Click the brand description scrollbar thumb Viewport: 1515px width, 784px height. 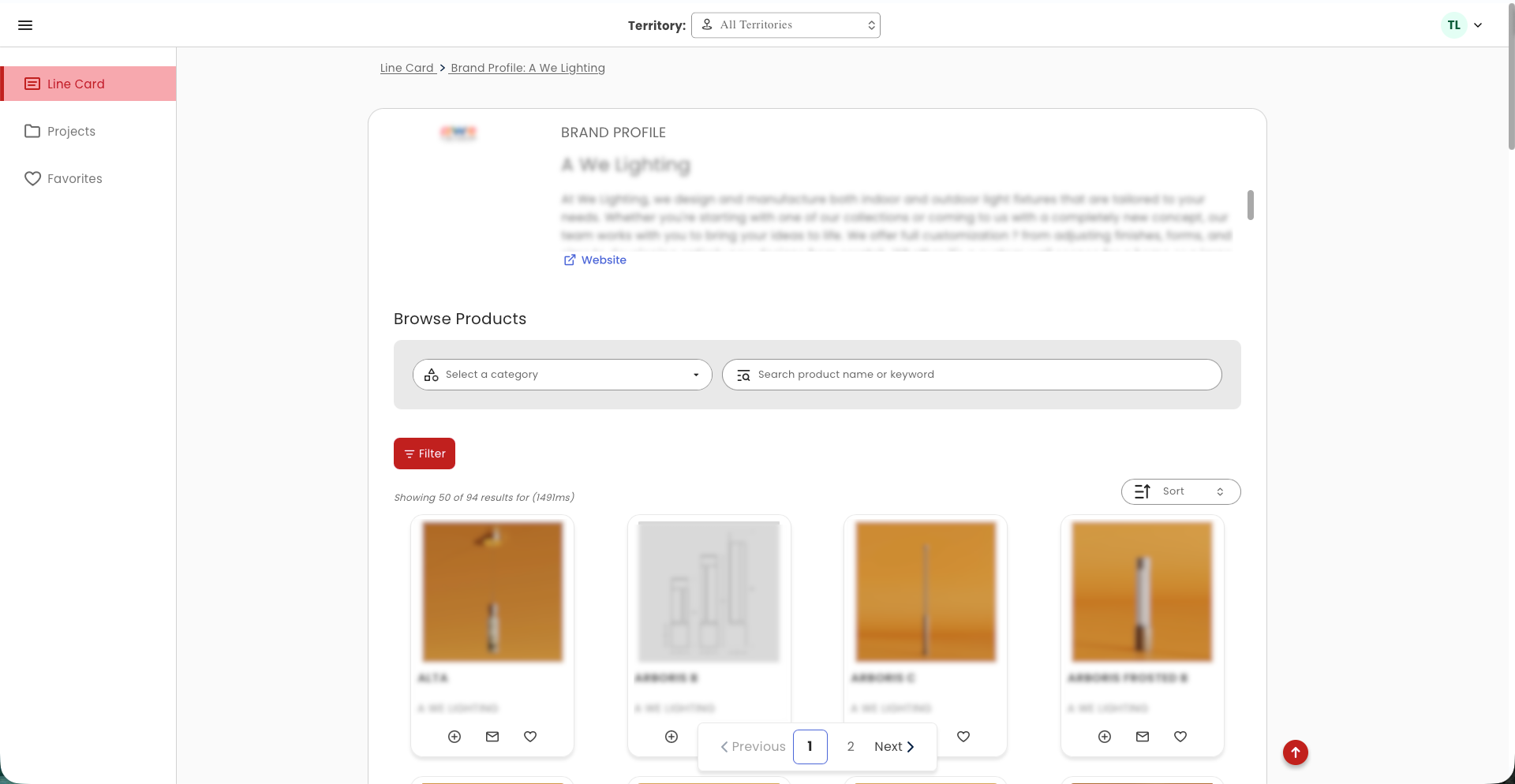coord(1251,205)
